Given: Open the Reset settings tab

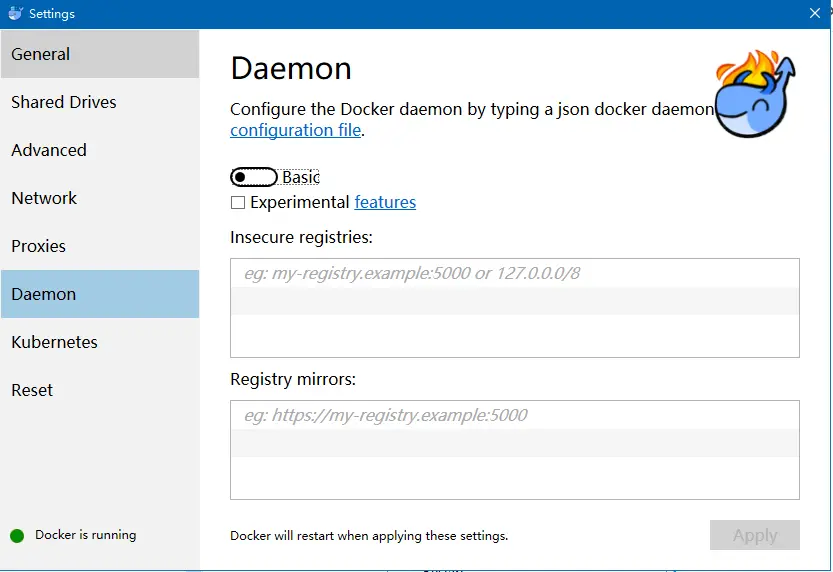Looking at the screenshot, I should (x=100, y=390).
